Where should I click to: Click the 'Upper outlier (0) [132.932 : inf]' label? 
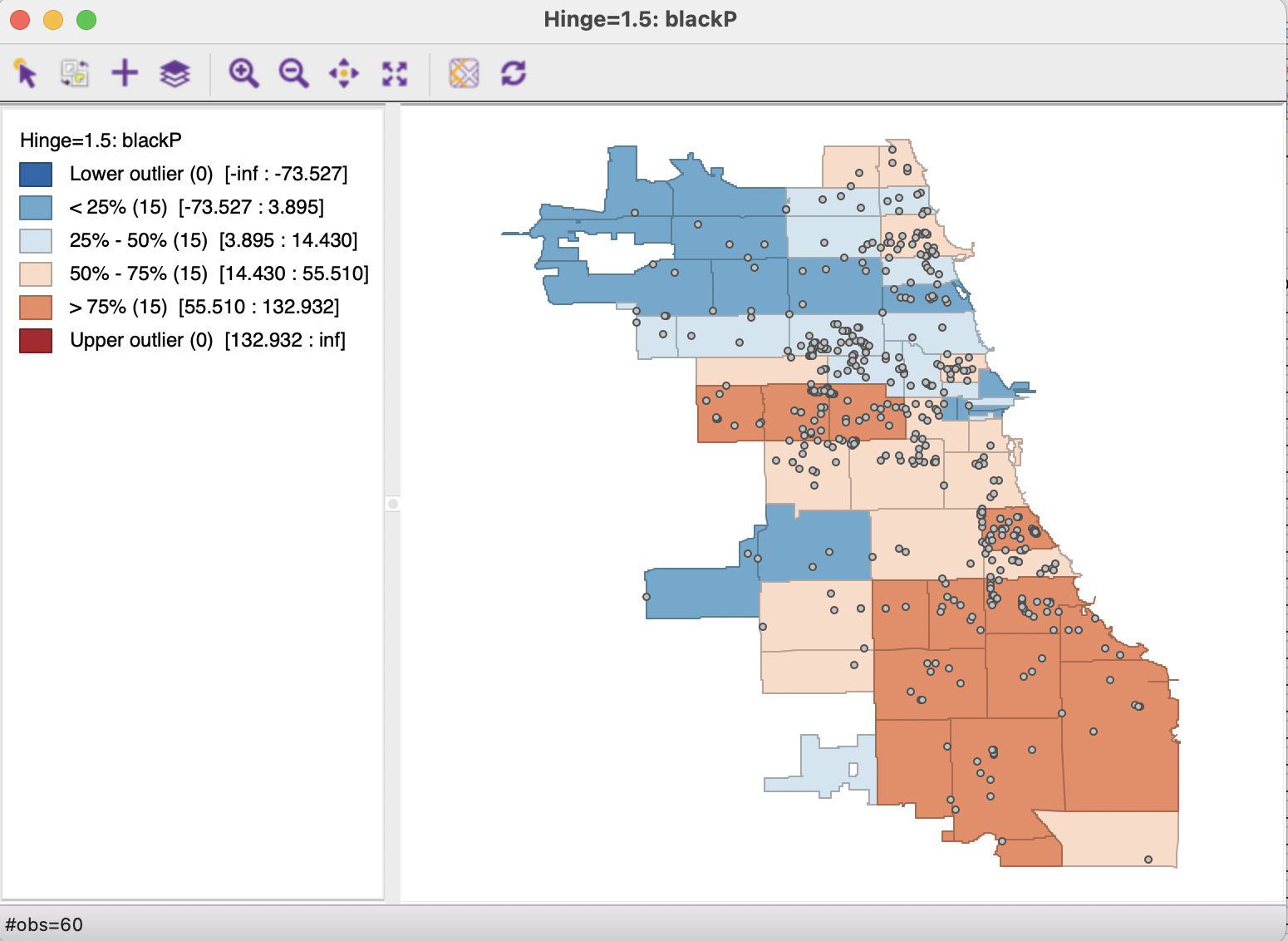coord(208,340)
